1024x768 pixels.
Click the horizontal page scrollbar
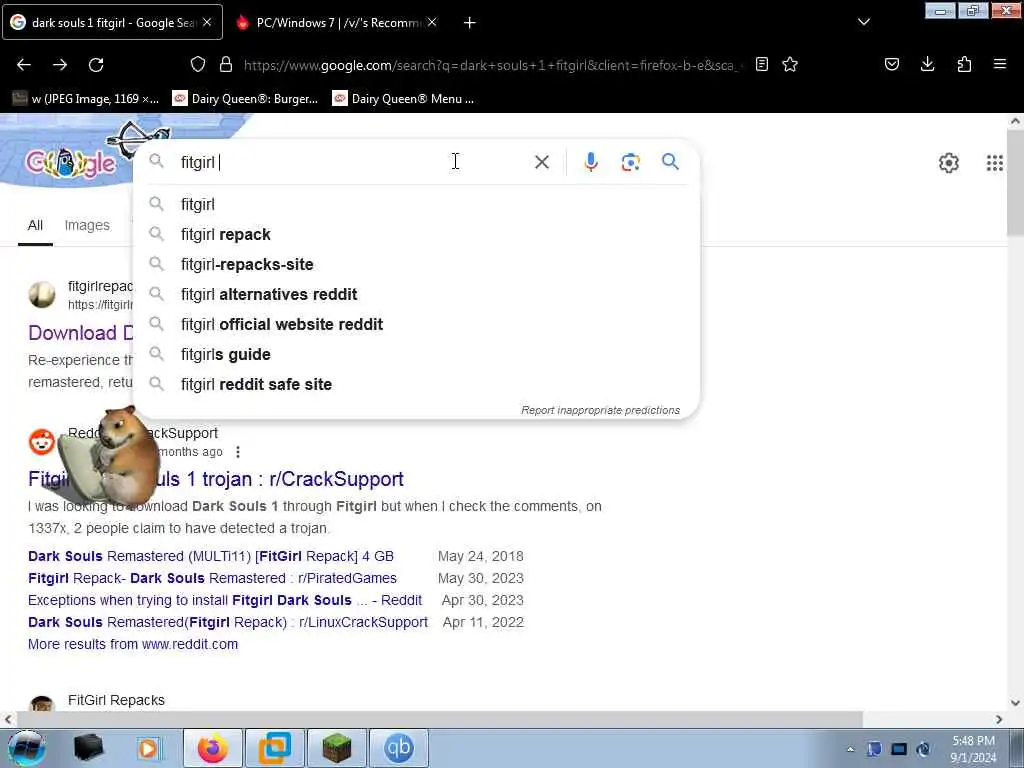click(x=439, y=719)
